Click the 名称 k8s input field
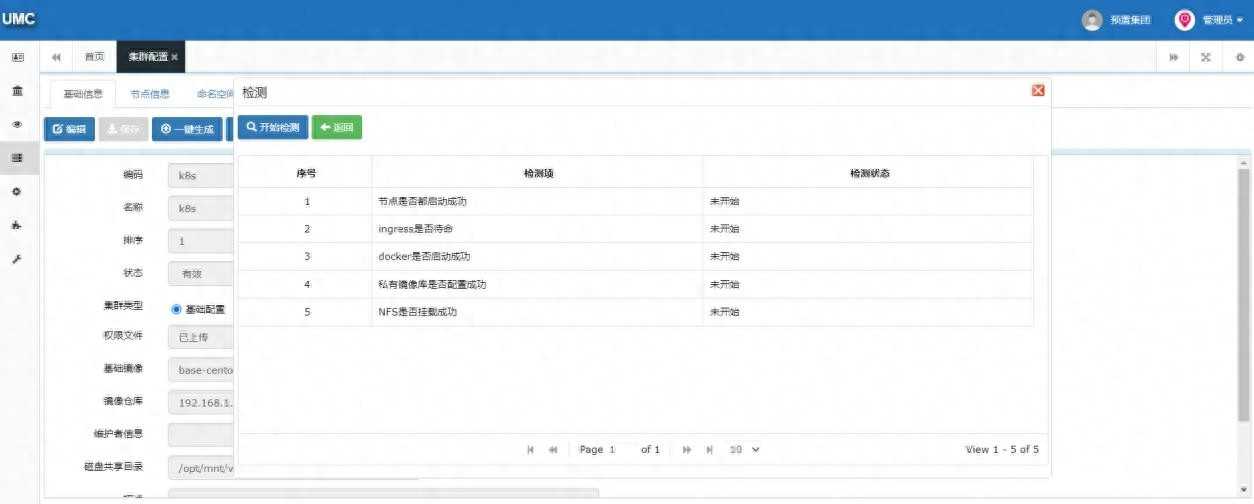This screenshot has height=504, width=1254. (202, 208)
